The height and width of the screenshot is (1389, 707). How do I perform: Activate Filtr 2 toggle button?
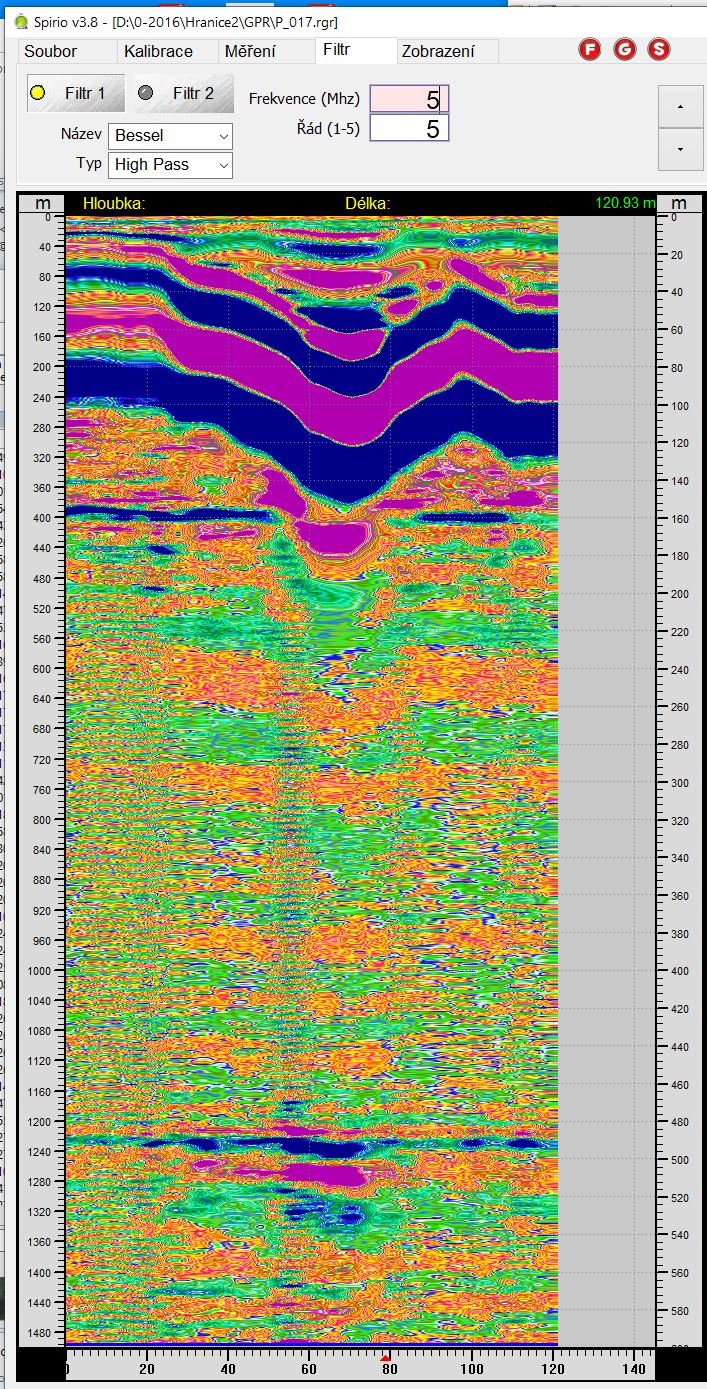(184, 93)
